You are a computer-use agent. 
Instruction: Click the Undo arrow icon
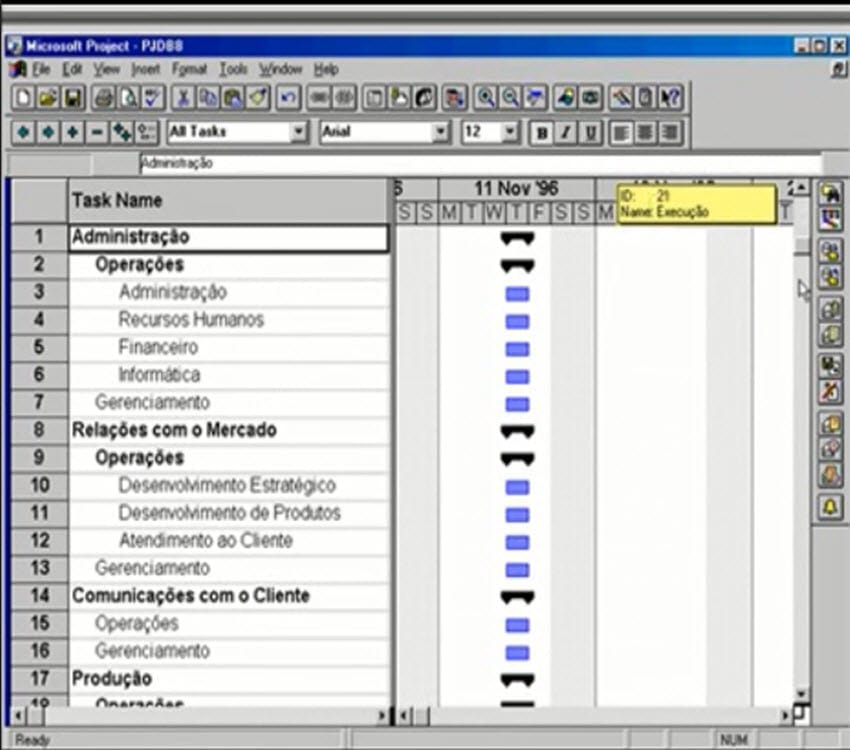point(288,99)
